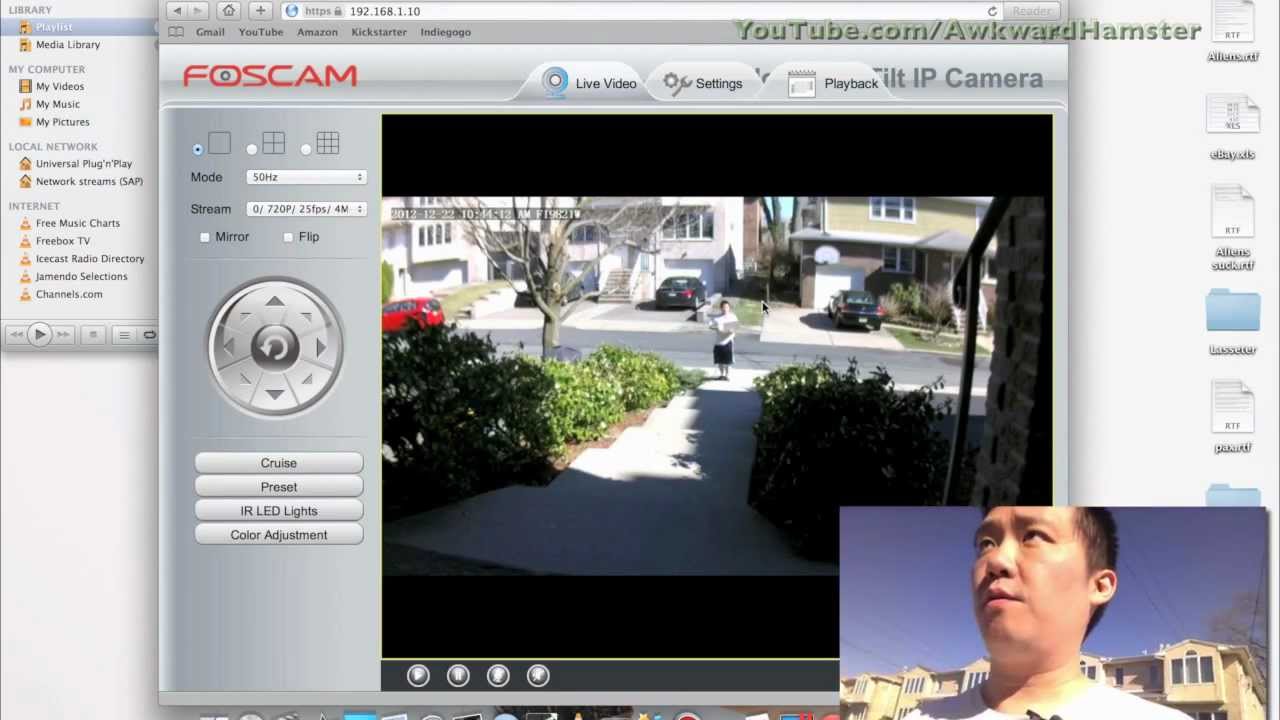
Task: Open the Mode 50Hz dropdown
Action: coord(306,177)
